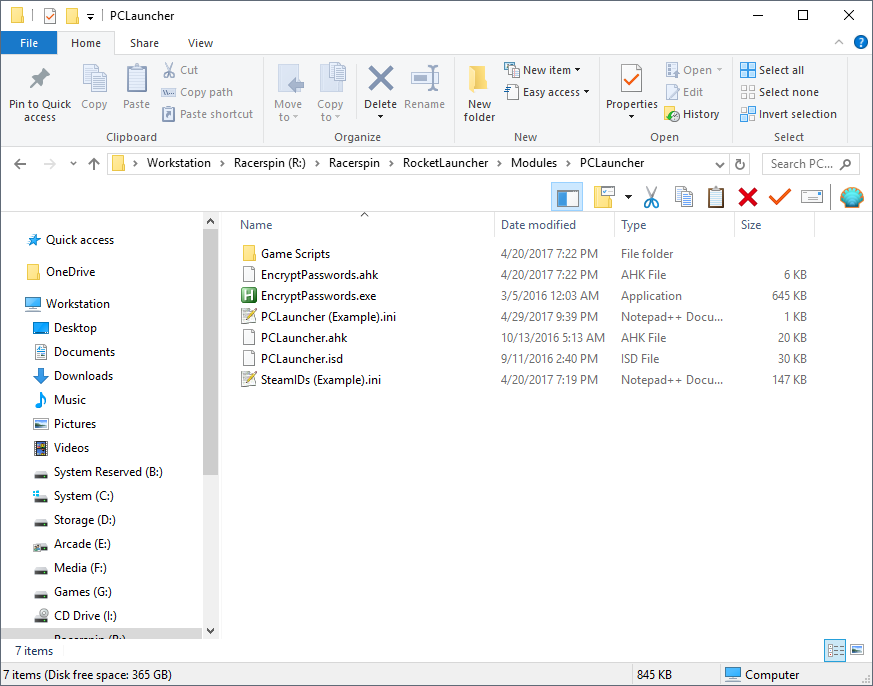The width and height of the screenshot is (873, 686).
Task: Select SteamIDs (Example).ini file
Action: [320, 380]
